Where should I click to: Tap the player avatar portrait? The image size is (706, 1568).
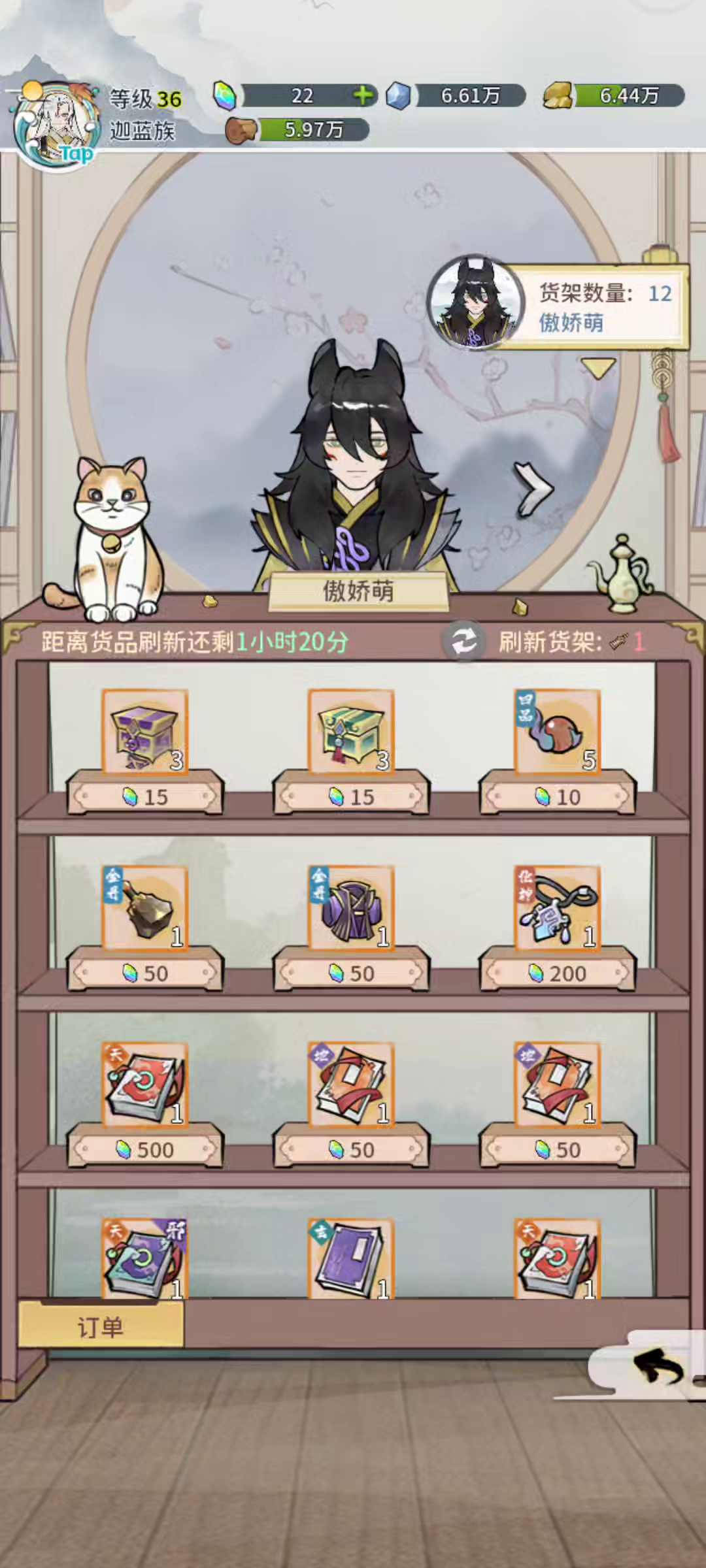pos(58,125)
